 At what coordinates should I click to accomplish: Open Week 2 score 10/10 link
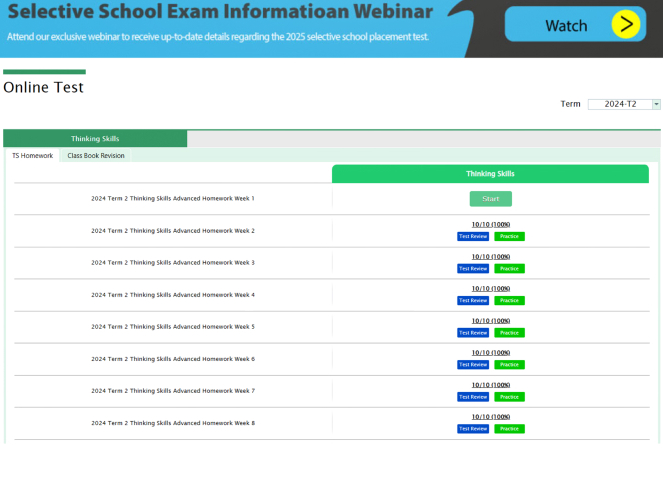490,224
